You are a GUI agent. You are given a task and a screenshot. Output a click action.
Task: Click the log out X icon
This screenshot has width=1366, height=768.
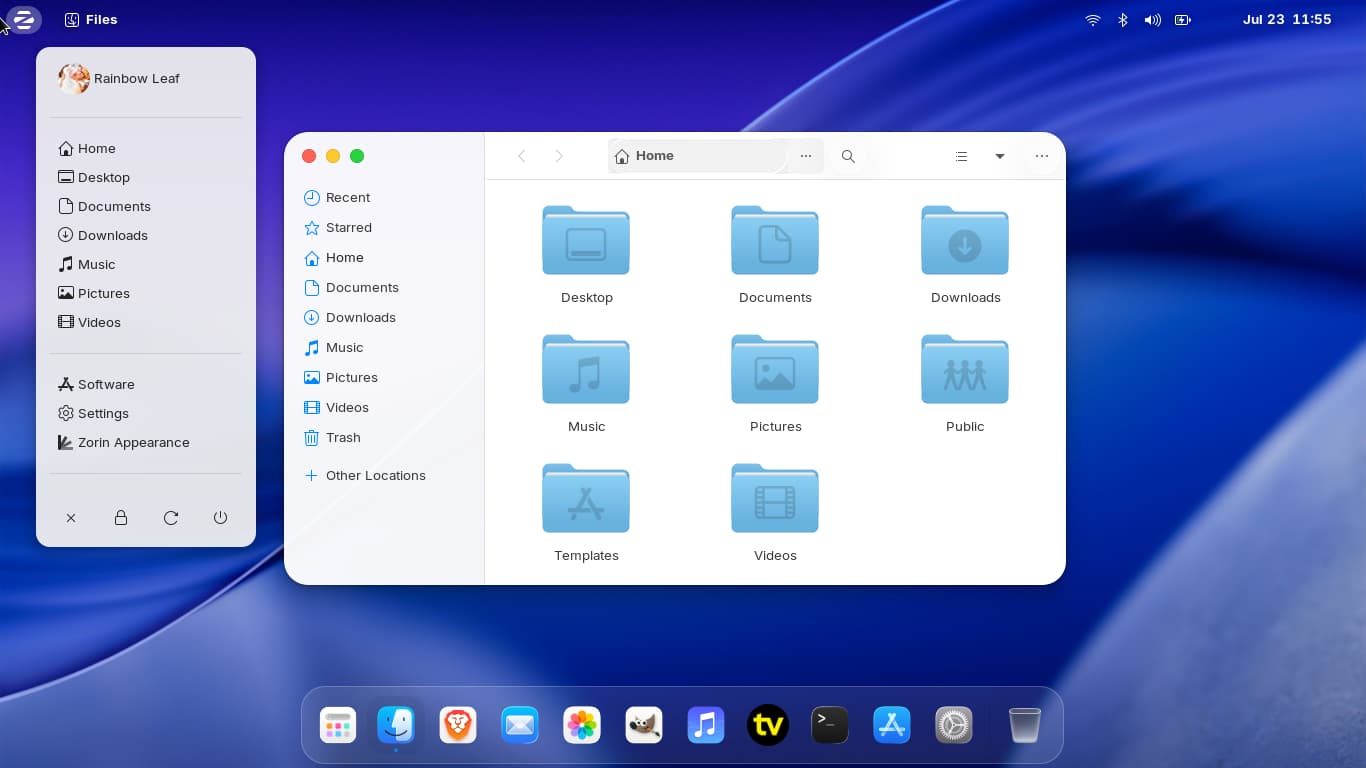pos(71,518)
